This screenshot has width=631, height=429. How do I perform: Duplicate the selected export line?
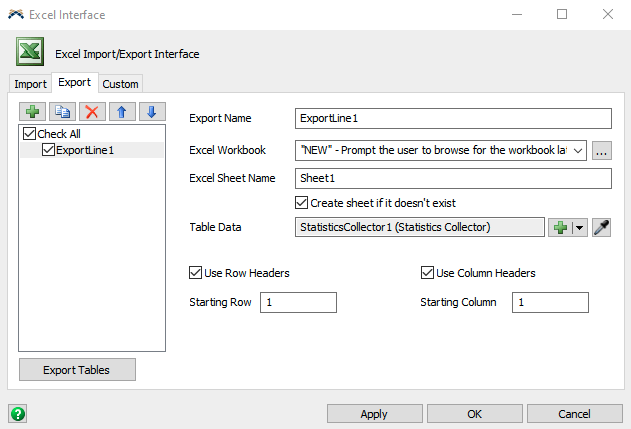click(62, 112)
